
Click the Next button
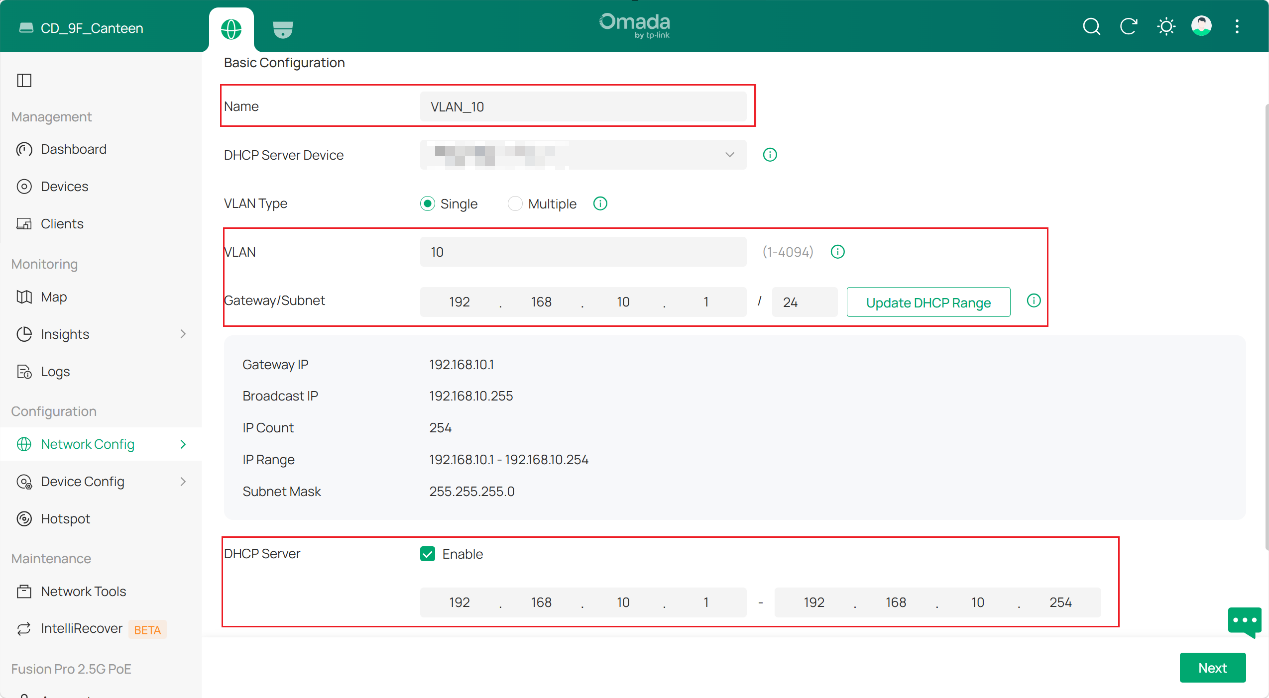(1212, 668)
